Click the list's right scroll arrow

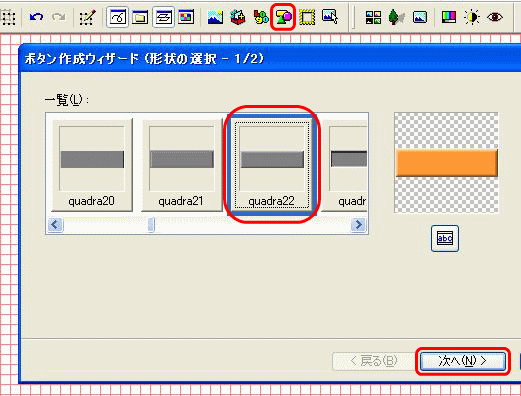pyautogui.click(x=359, y=225)
